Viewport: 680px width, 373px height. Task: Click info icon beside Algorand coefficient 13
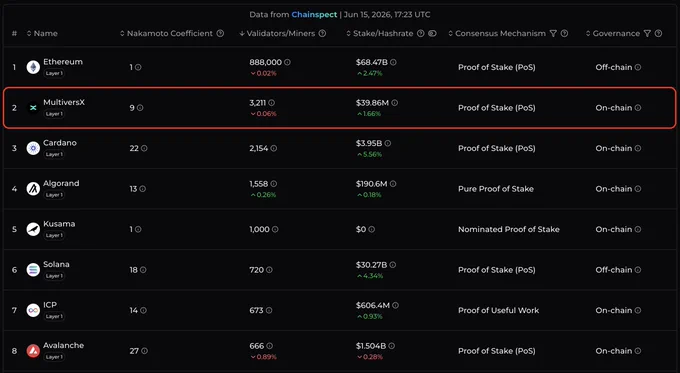pyautogui.click(x=143, y=189)
